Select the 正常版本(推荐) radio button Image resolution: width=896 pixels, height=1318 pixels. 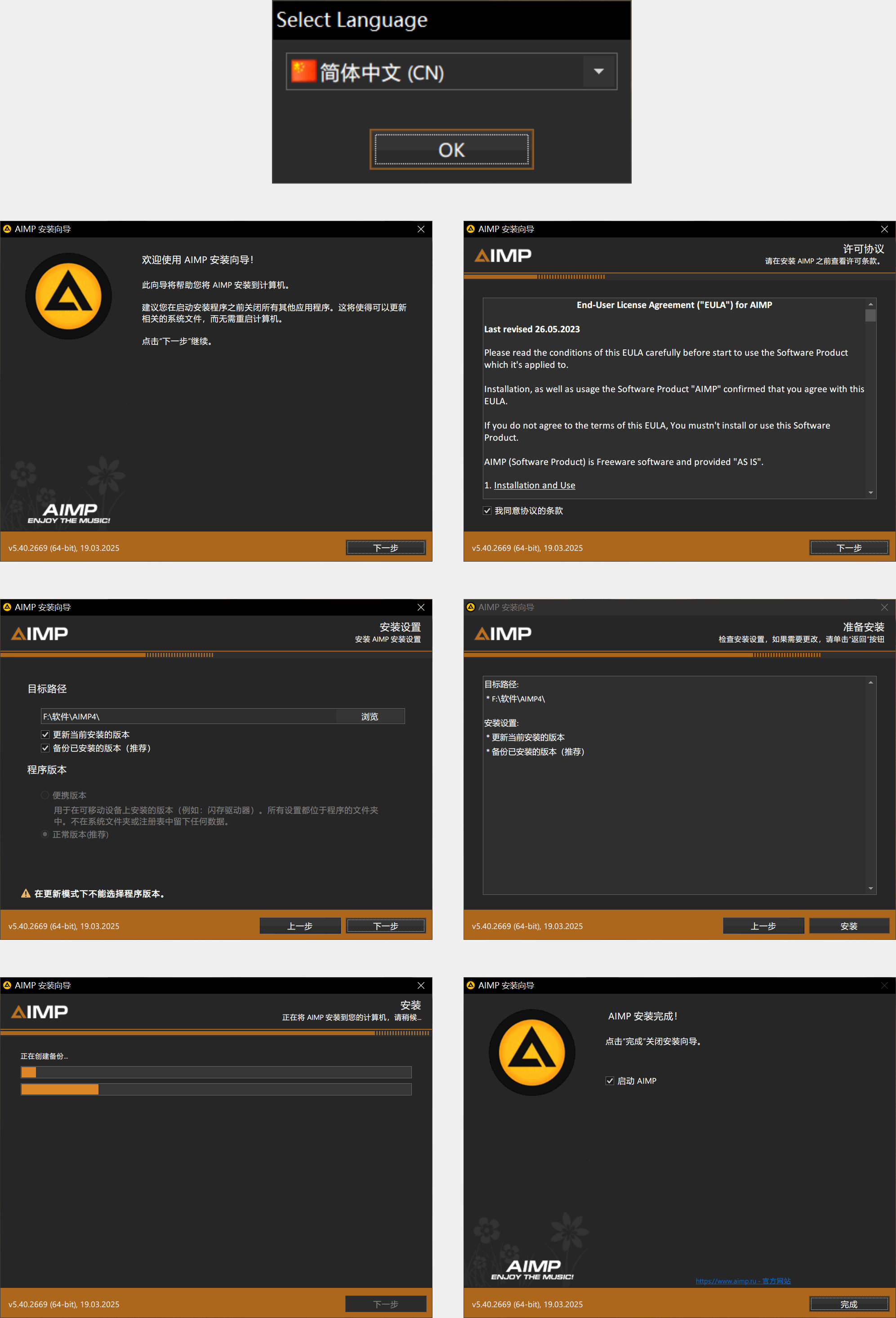point(45,834)
